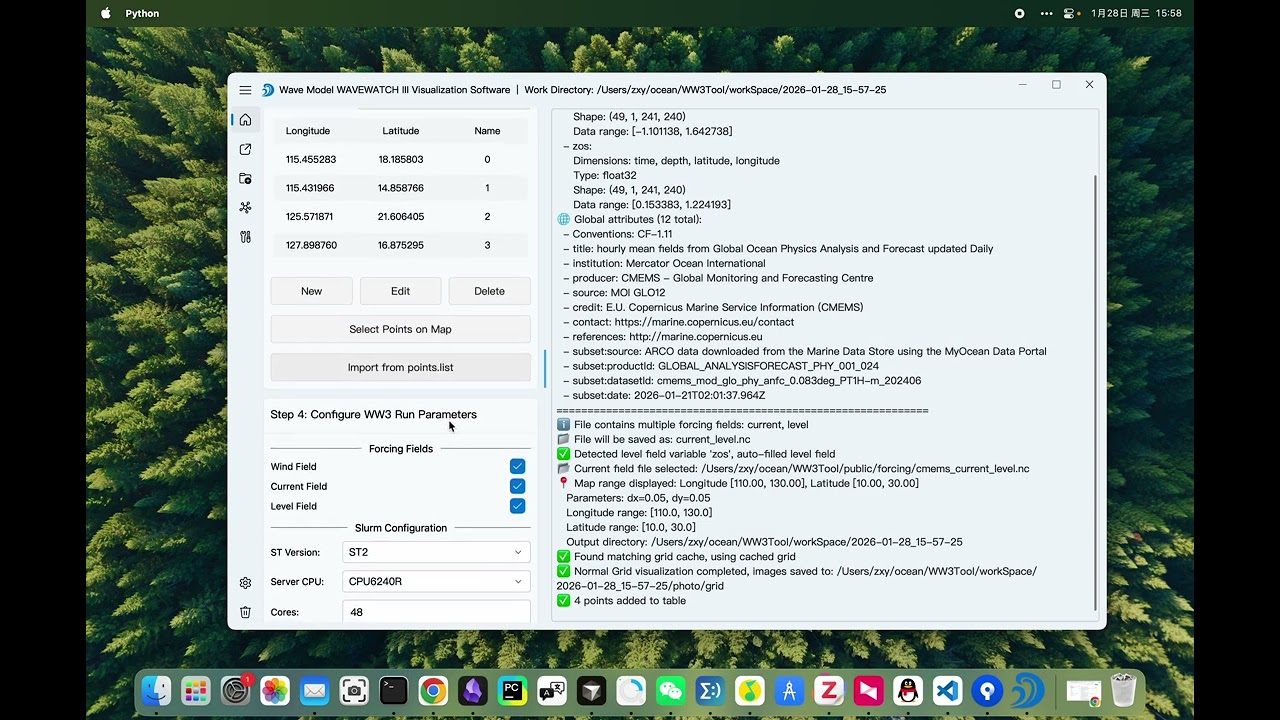This screenshot has width=1280, height=720.
Task: Click the Cores input field
Action: point(435,611)
